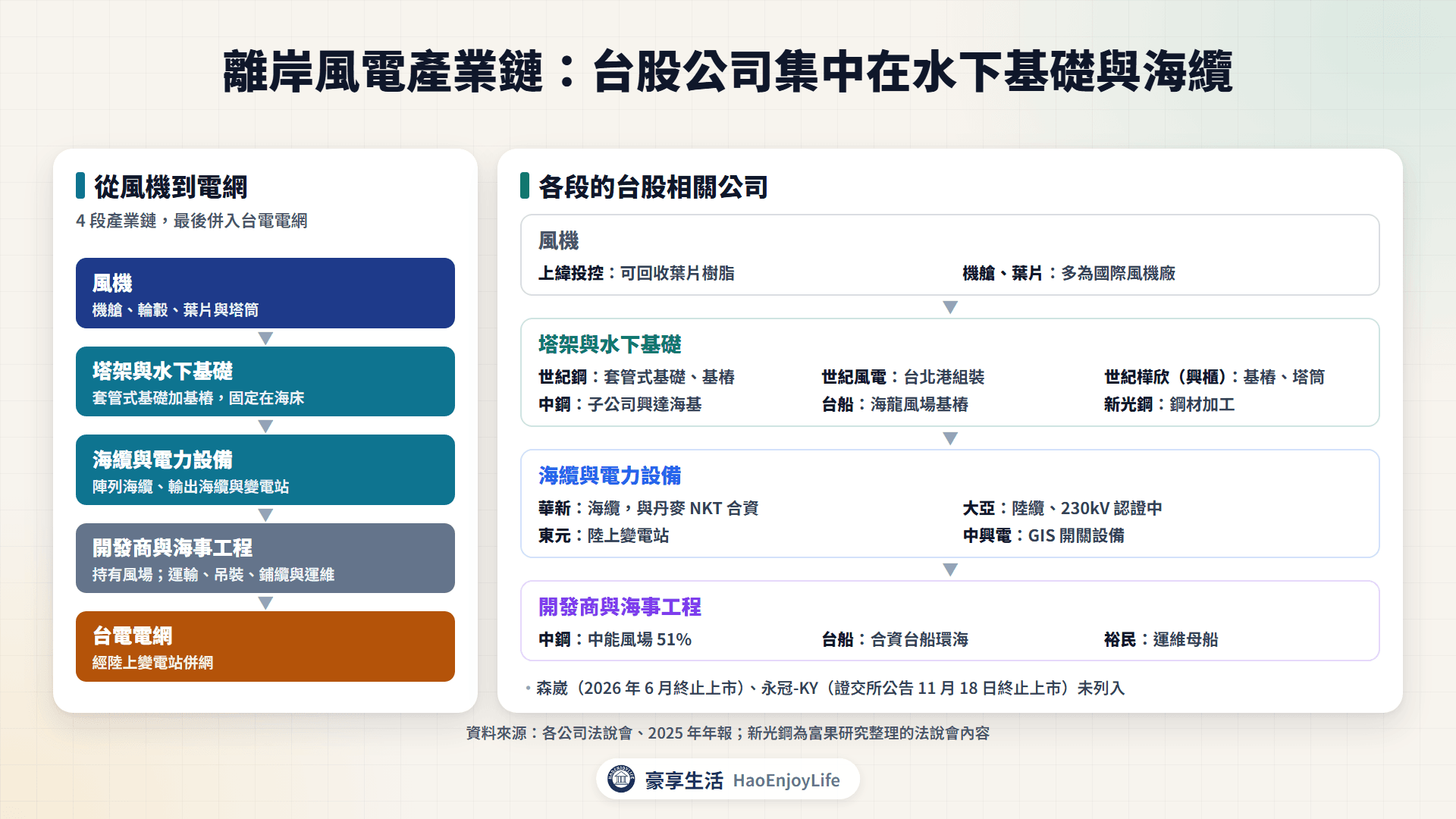Click the entry 中鋼：中能風場 51%

click(x=615, y=639)
